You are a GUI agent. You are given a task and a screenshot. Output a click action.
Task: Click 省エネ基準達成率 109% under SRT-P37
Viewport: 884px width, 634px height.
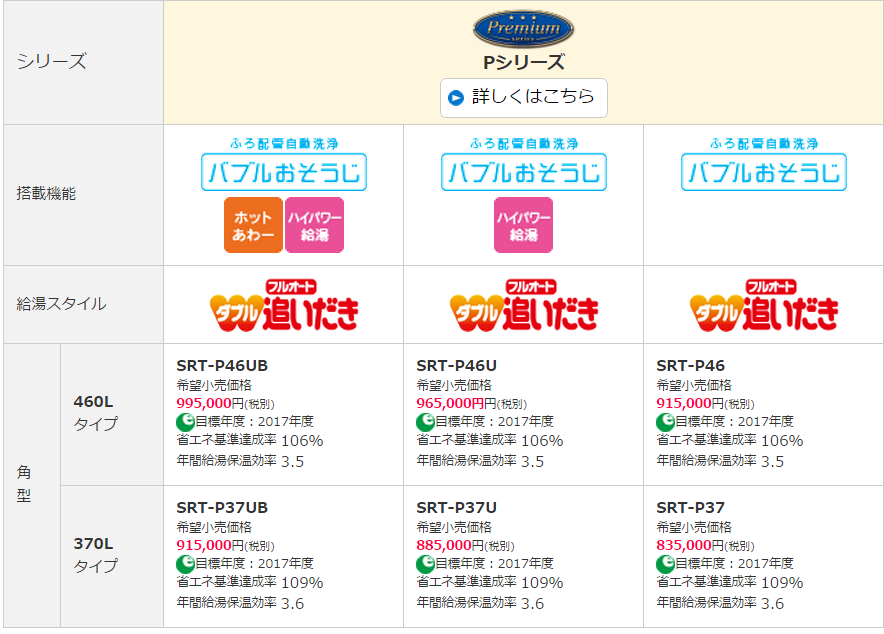[x=730, y=583]
